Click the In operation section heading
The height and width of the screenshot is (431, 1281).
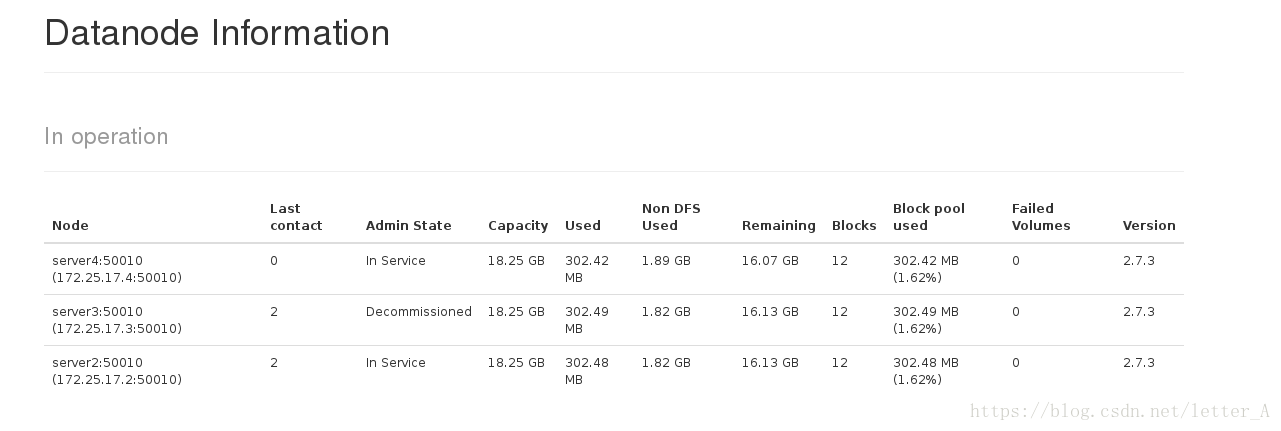click(106, 136)
